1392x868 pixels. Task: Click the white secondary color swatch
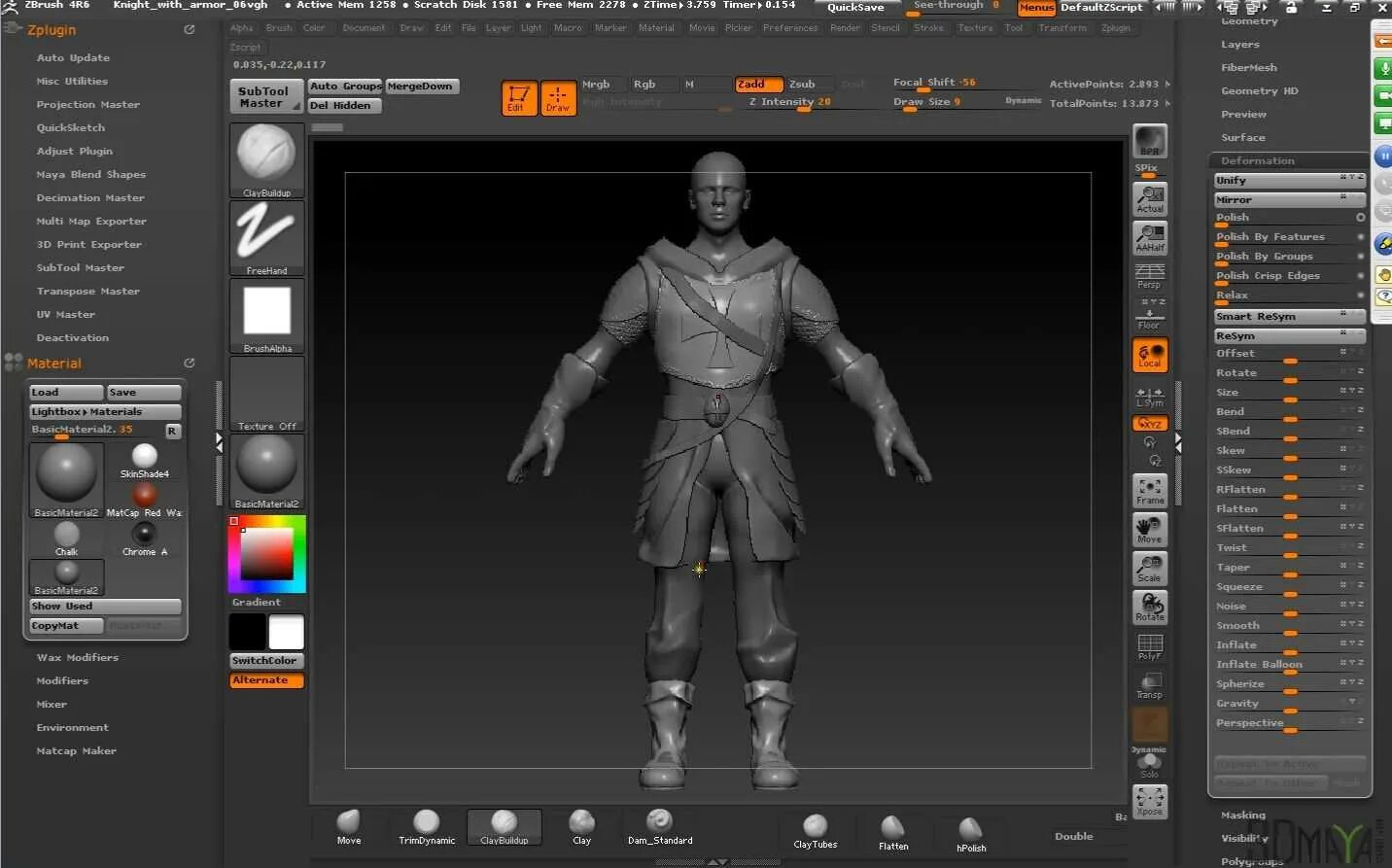[x=286, y=632]
